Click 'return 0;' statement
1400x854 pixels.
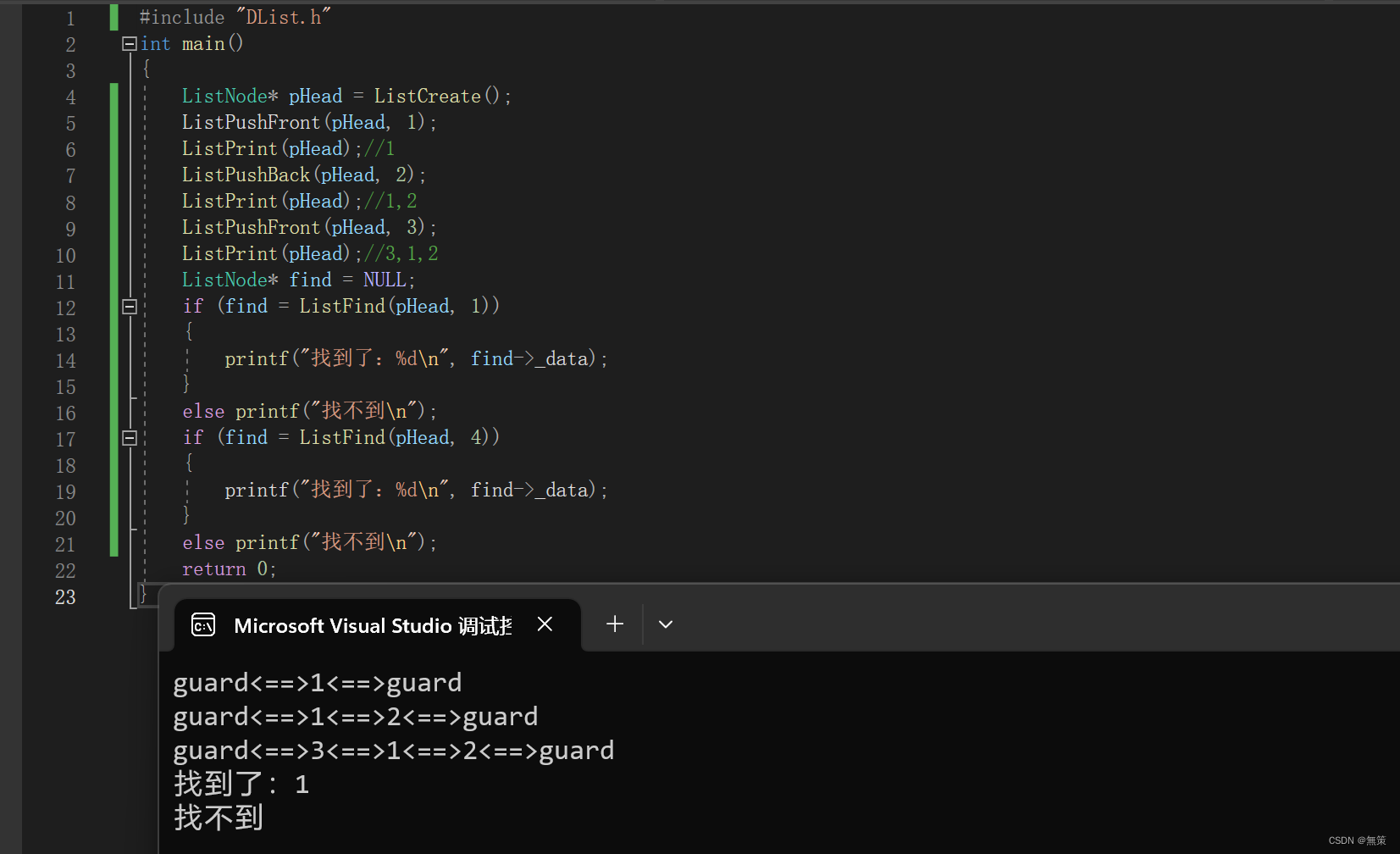230,569
